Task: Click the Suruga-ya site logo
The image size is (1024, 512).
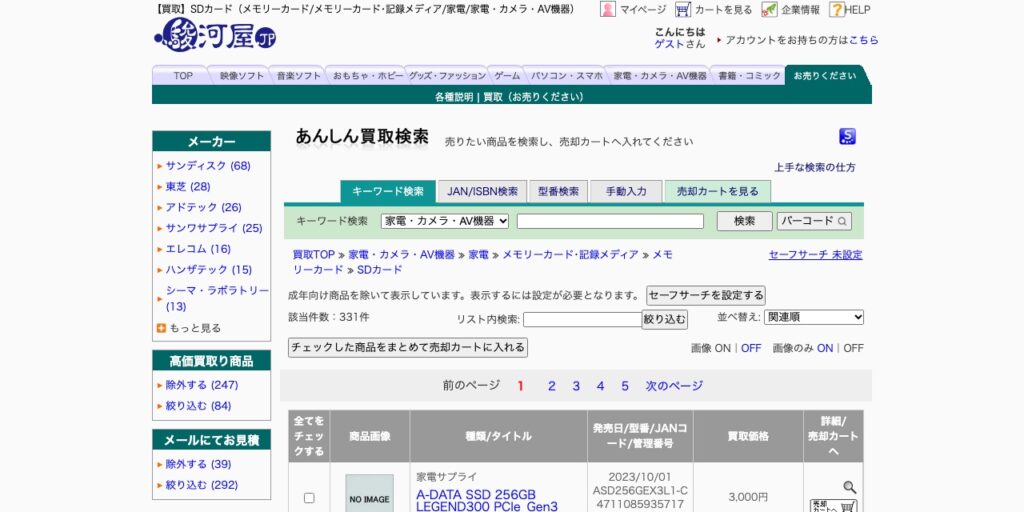Action: coord(215,35)
